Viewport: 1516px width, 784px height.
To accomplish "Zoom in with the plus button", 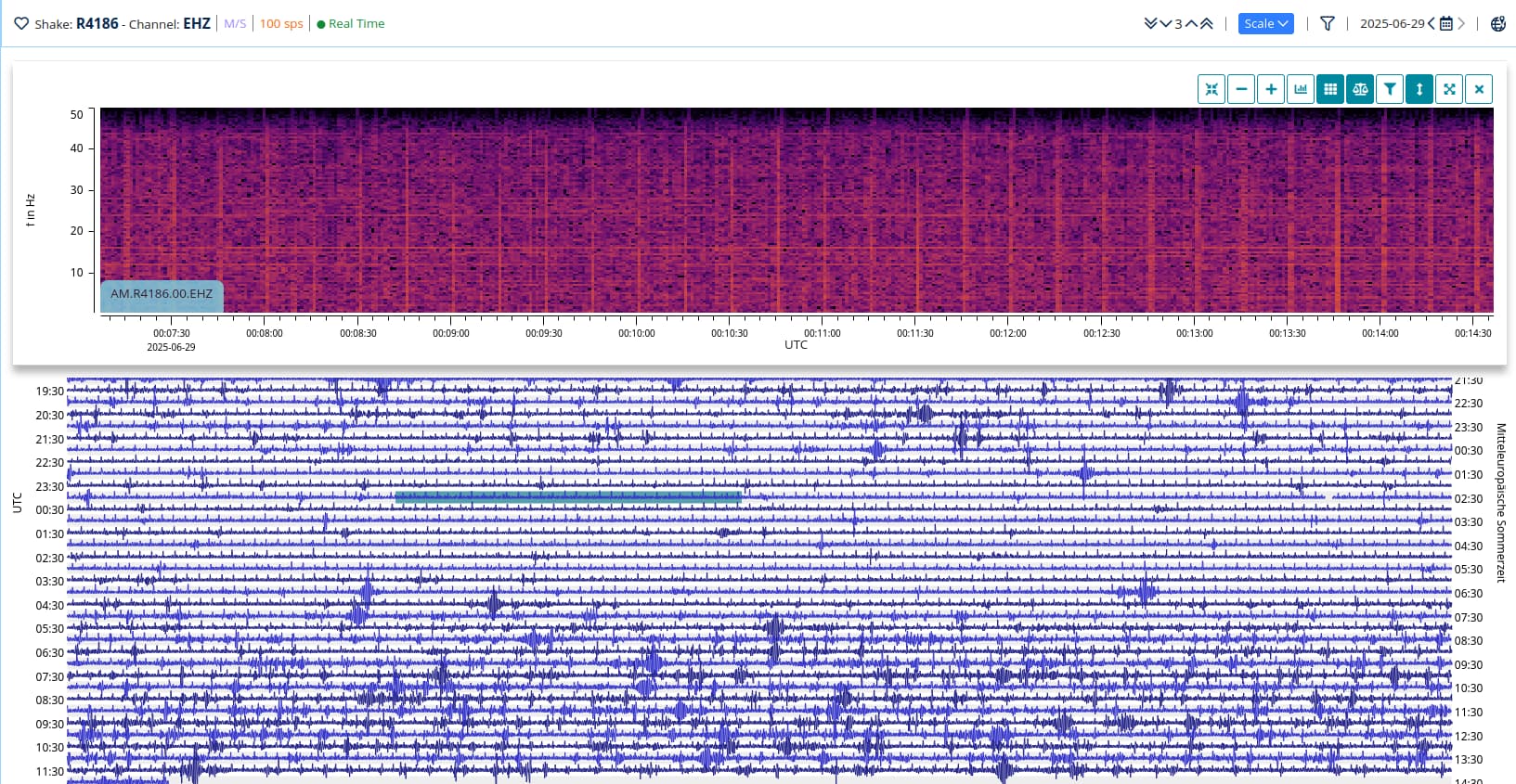I will coord(1271,89).
